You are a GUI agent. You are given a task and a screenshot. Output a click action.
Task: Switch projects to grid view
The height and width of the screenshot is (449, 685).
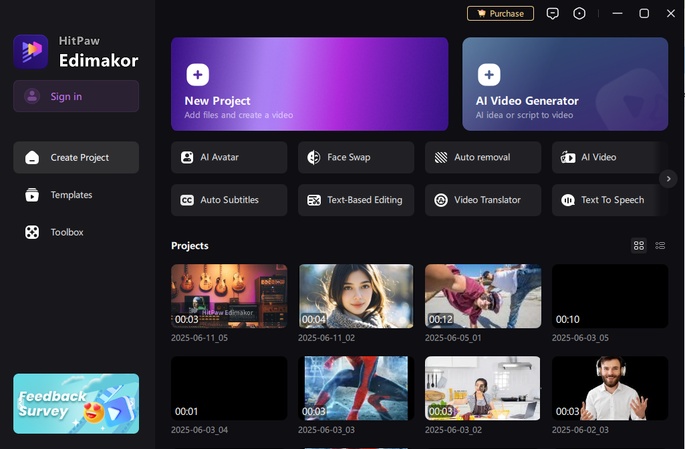(x=639, y=245)
